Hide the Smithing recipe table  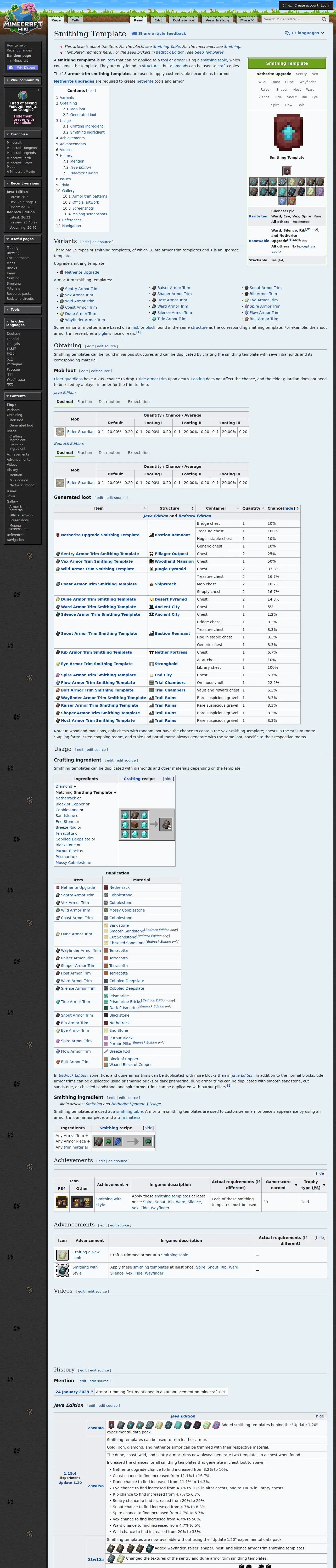(x=148, y=1128)
